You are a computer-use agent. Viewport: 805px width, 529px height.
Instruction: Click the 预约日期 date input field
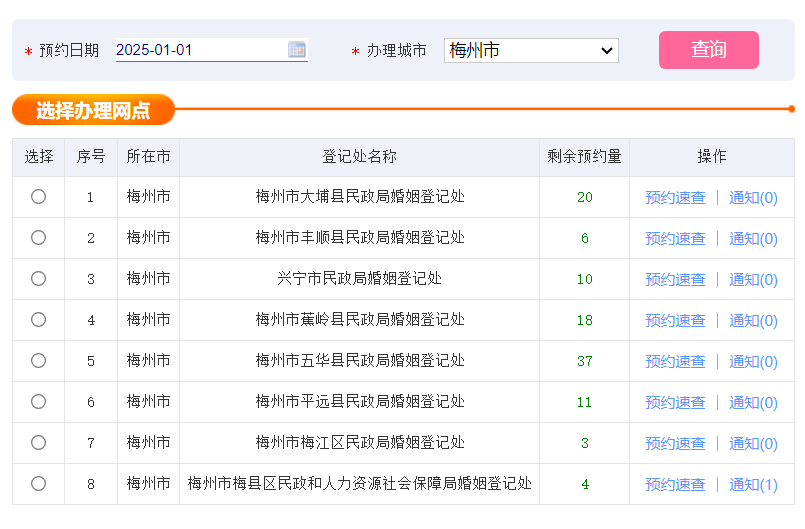pyautogui.click(x=200, y=49)
